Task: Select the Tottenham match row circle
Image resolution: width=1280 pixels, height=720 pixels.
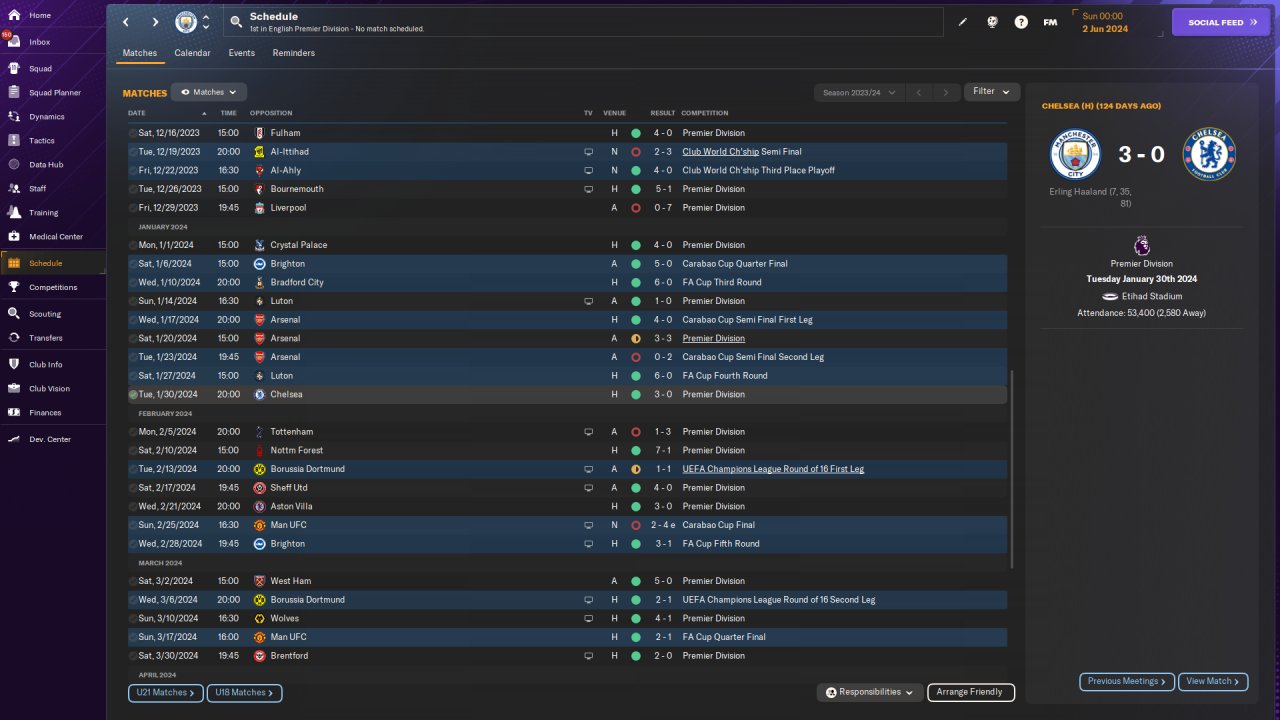Action: pyautogui.click(x=133, y=432)
